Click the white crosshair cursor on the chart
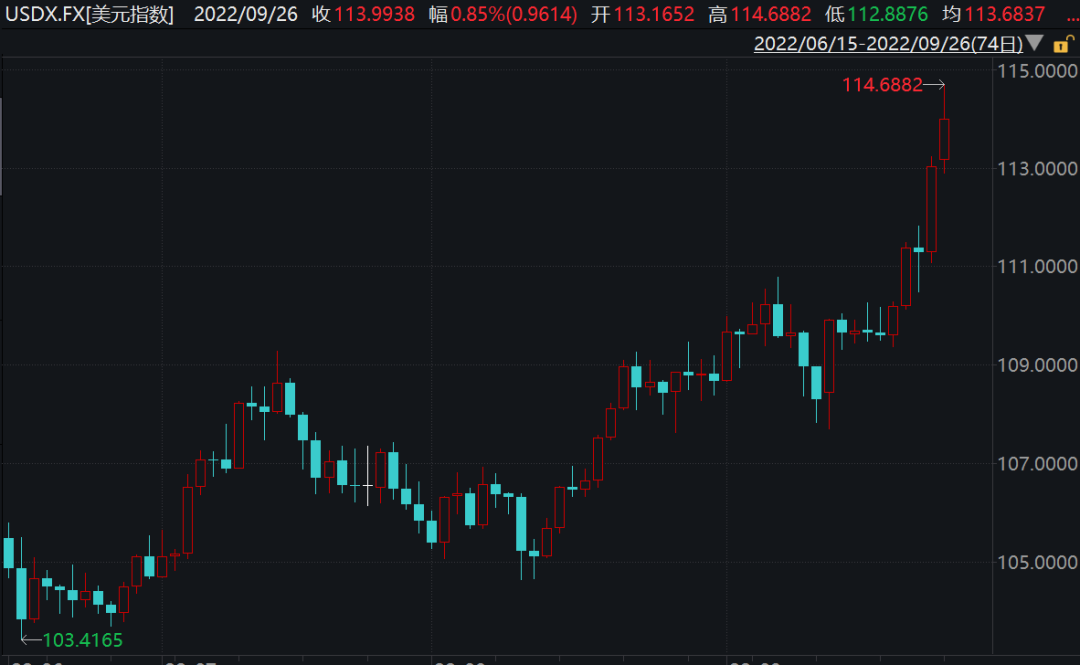The width and height of the screenshot is (1080, 665). [x=368, y=486]
